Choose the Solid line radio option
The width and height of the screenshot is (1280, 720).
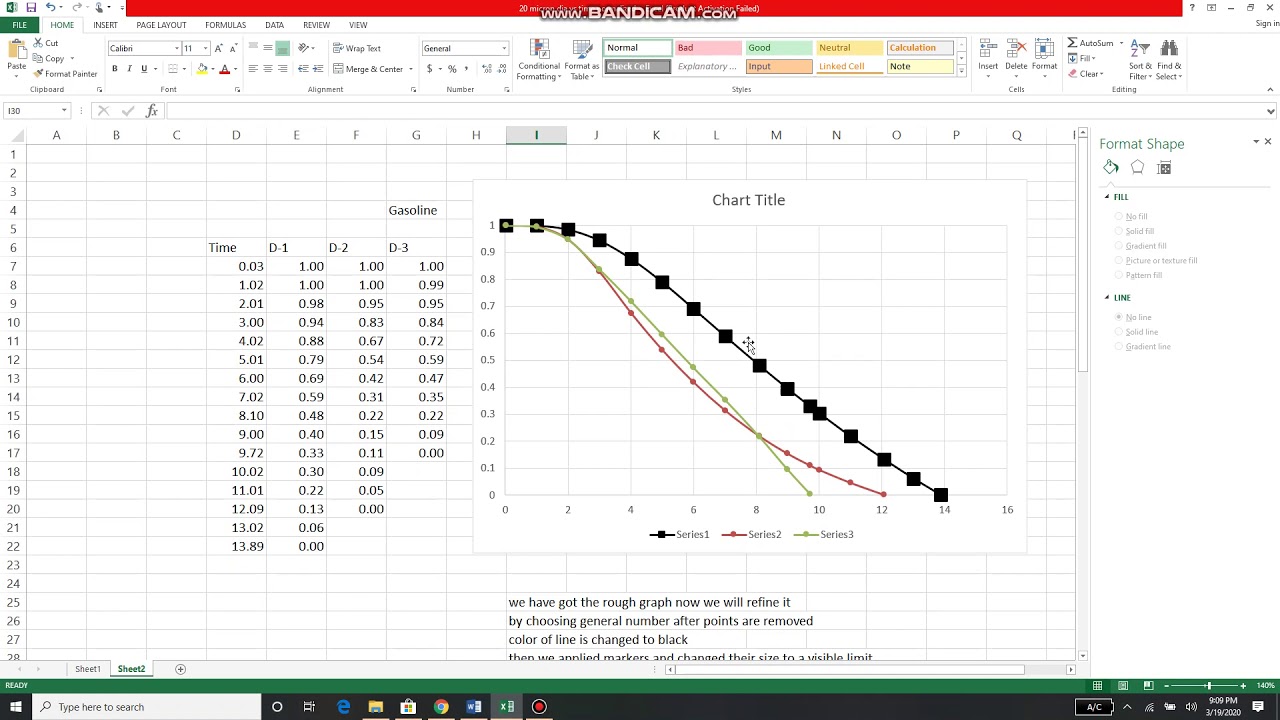tap(1119, 332)
